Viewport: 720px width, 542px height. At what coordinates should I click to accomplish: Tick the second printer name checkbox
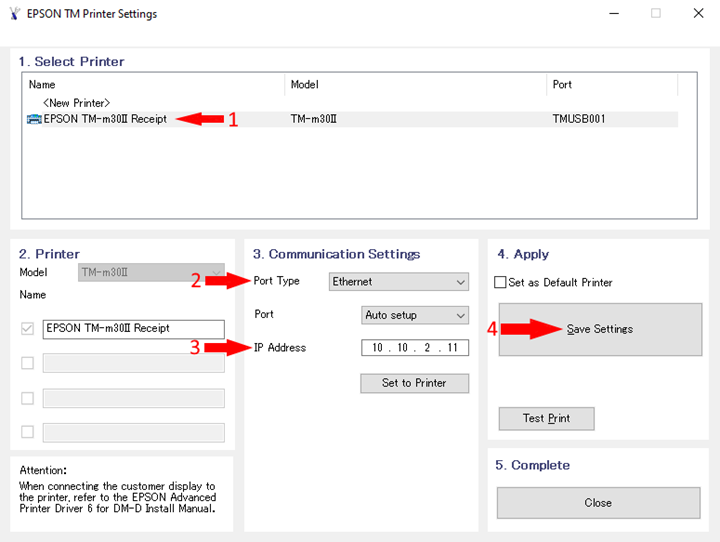coord(27,363)
